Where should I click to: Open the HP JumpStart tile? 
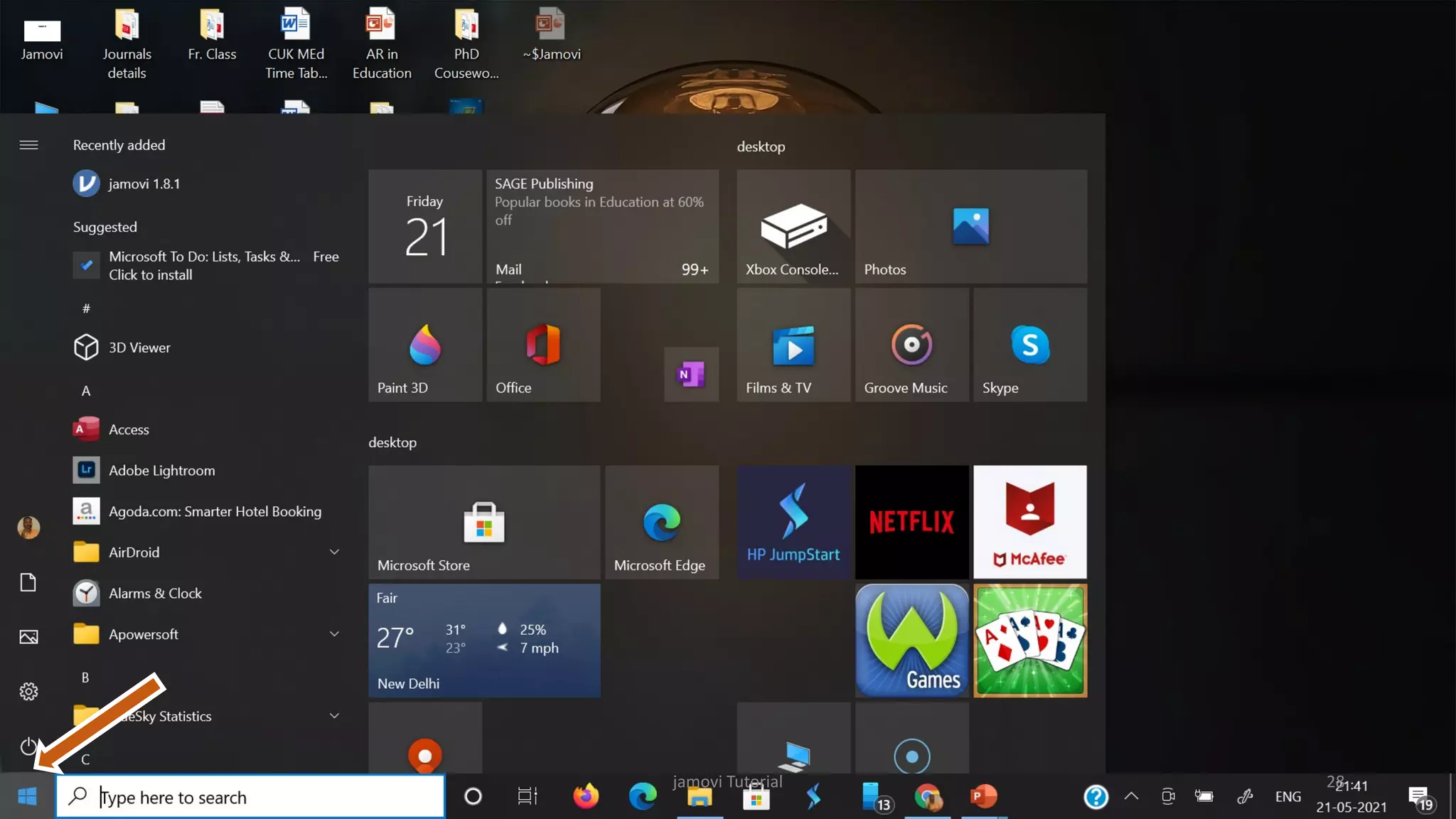pyautogui.click(x=793, y=522)
